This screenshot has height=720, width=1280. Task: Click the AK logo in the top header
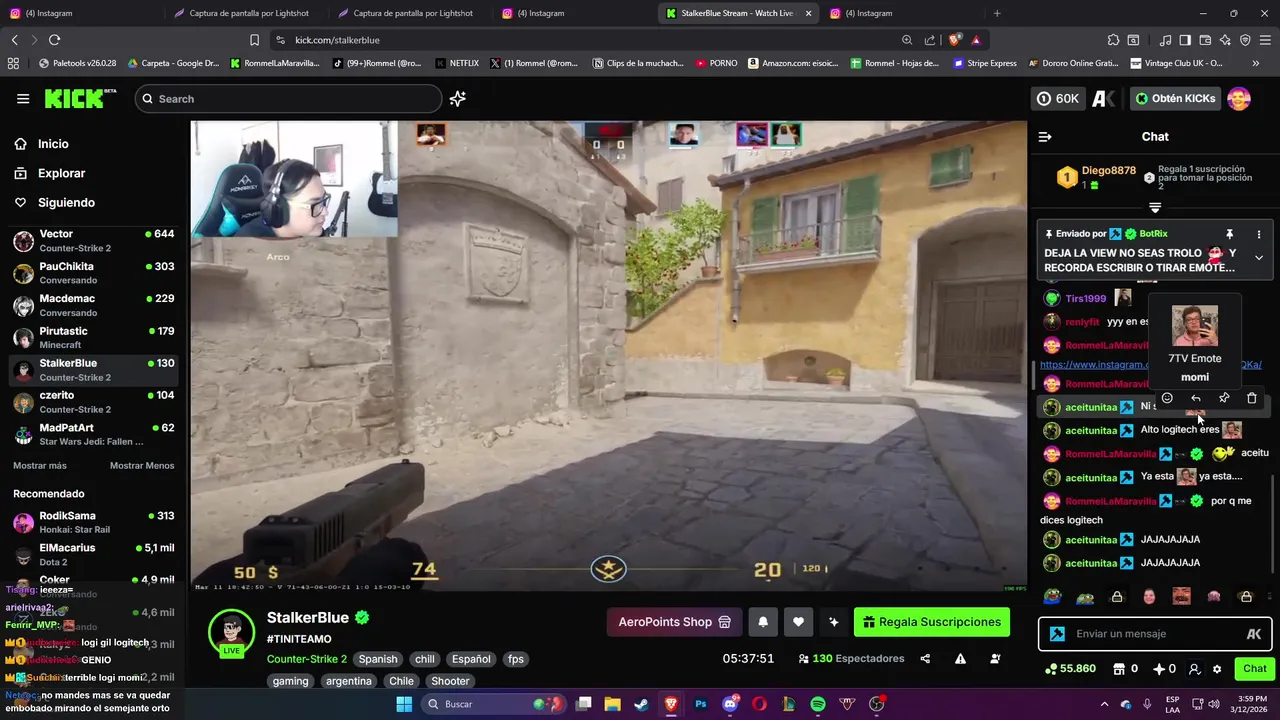point(1104,99)
